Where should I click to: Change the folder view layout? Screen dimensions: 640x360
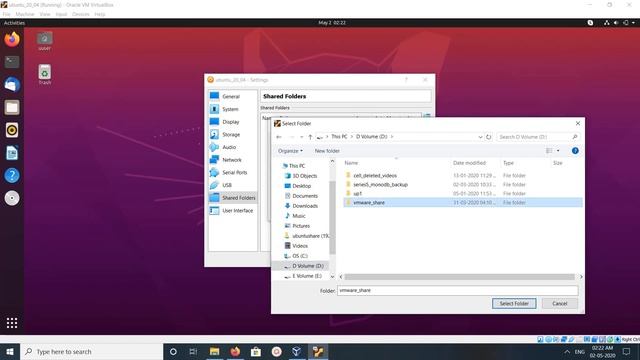point(549,151)
